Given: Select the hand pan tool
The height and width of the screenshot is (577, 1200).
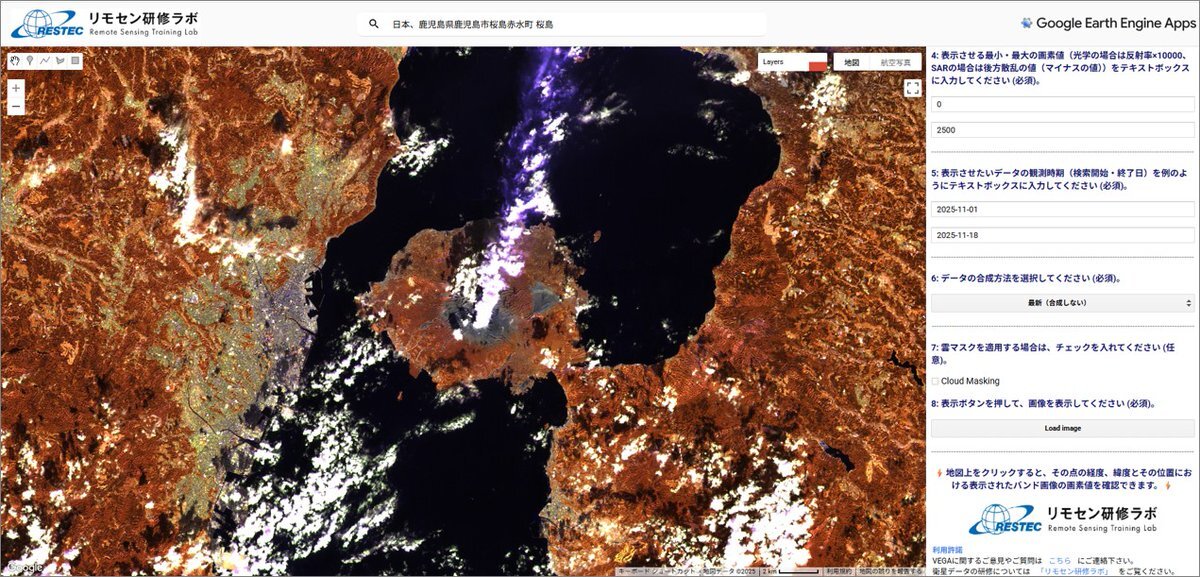Looking at the screenshot, I should pos(15,61).
